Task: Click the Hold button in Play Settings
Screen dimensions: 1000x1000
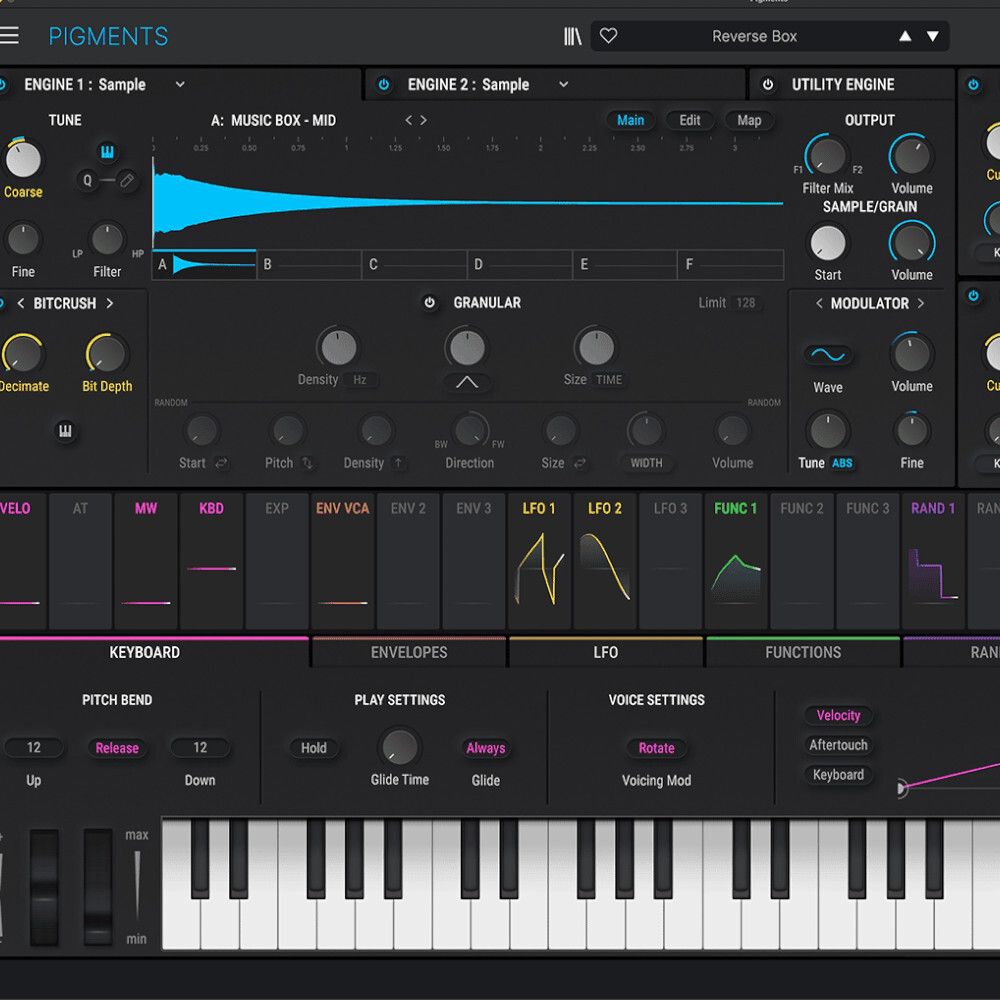Action: click(314, 748)
